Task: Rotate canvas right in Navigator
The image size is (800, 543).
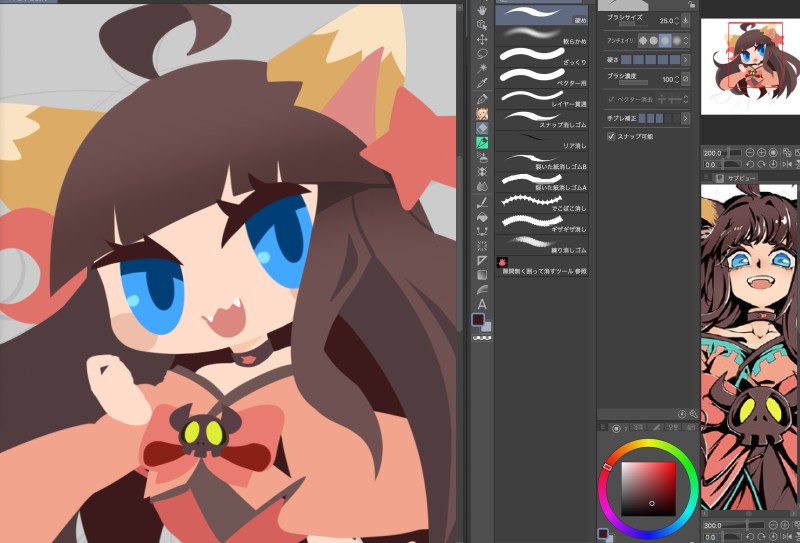Action: (x=762, y=164)
